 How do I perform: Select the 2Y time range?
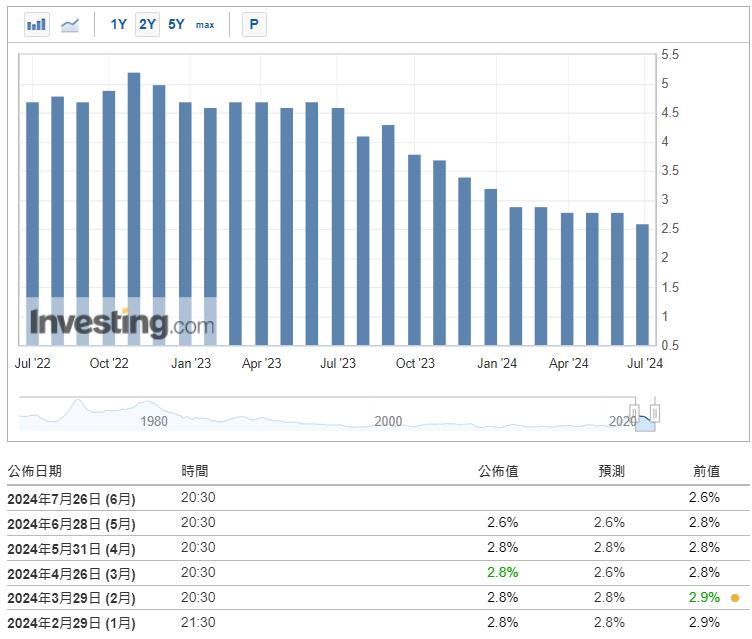[x=147, y=24]
